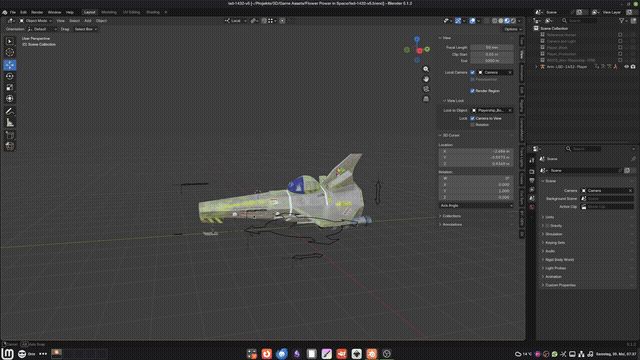Screen dimensions: 640x360
Task: Toggle the Rotation lock checkbox
Action: (x=473, y=125)
